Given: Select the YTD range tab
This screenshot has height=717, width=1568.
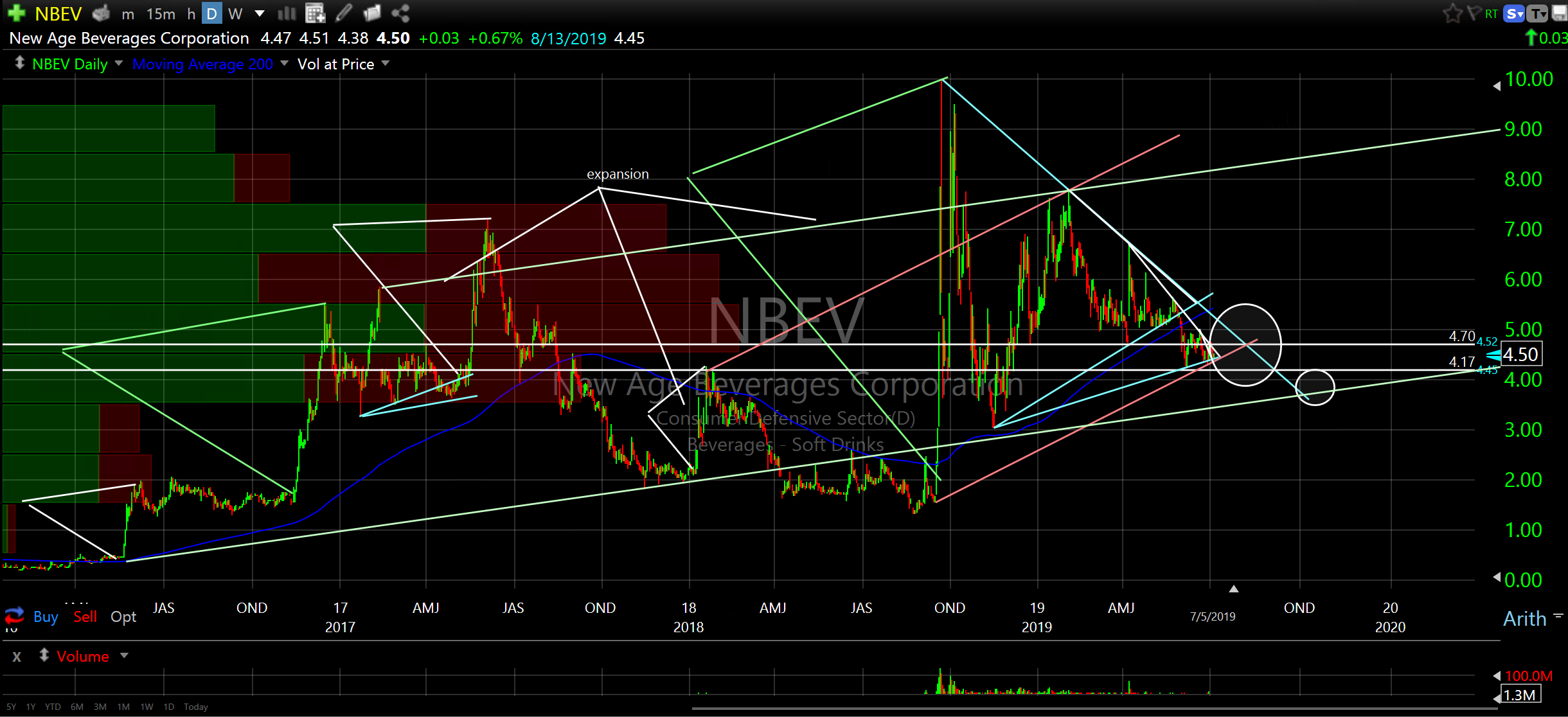Looking at the screenshot, I should (53, 707).
